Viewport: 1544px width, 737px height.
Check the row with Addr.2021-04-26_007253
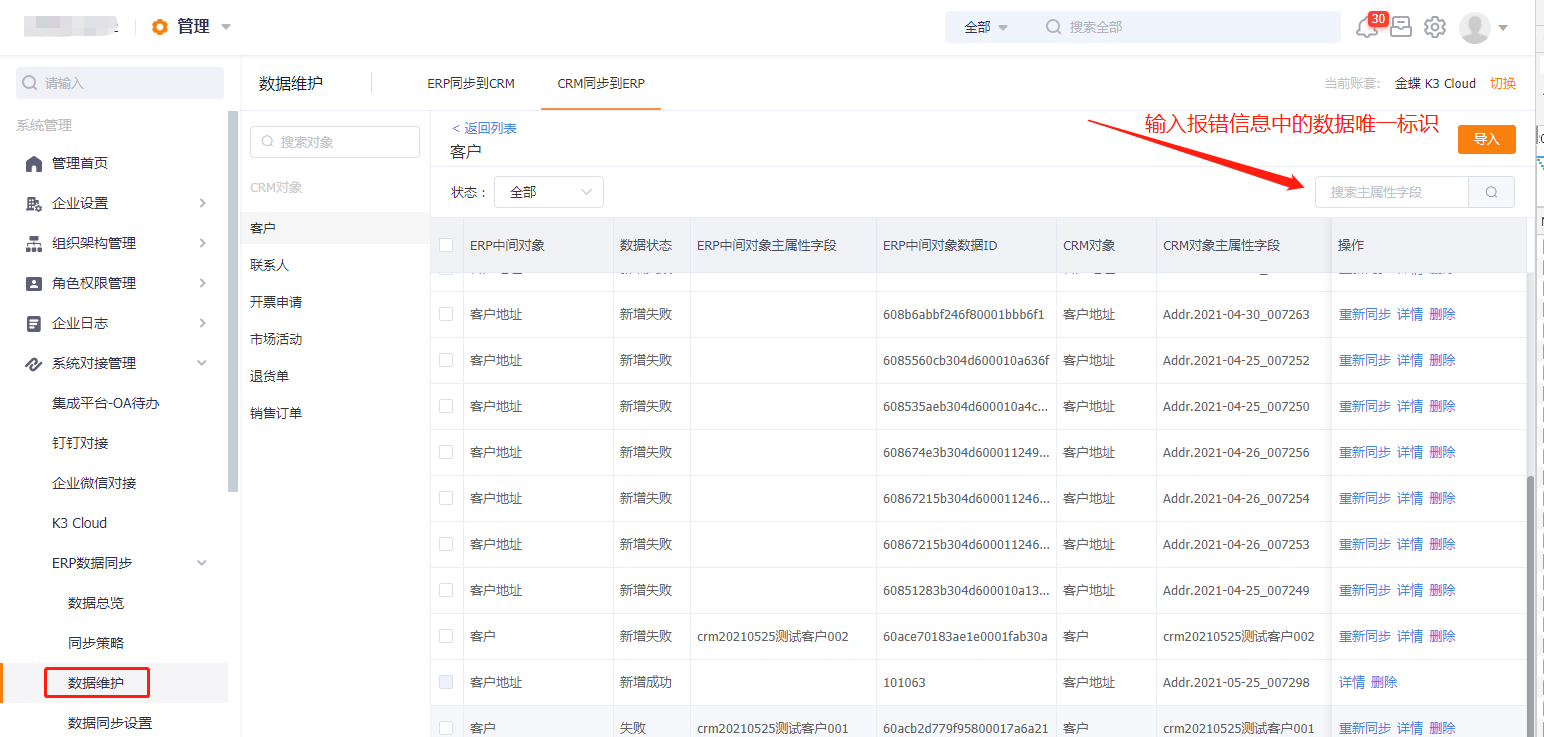coord(446,544)
